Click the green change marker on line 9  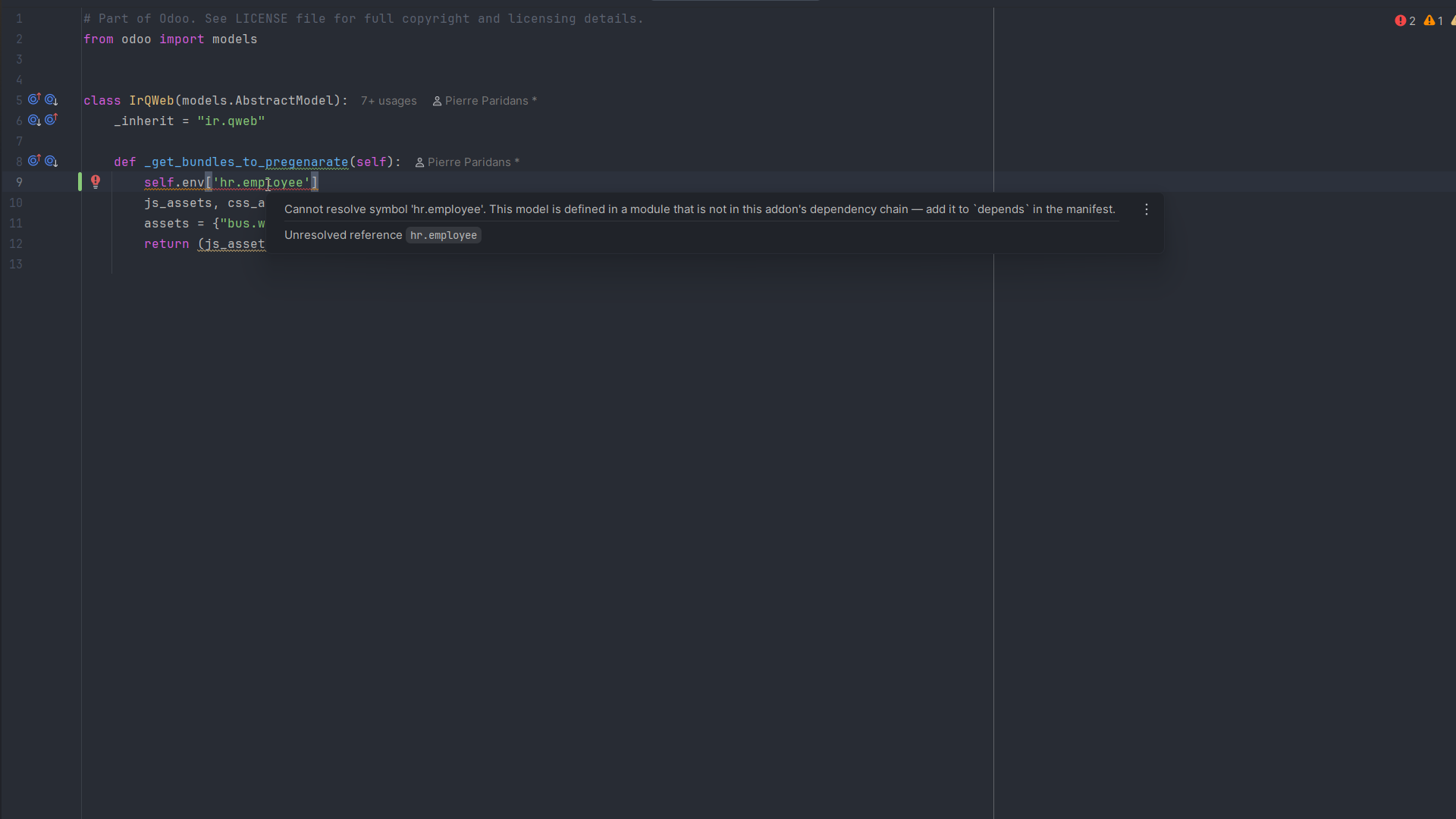tap(80, 182)
